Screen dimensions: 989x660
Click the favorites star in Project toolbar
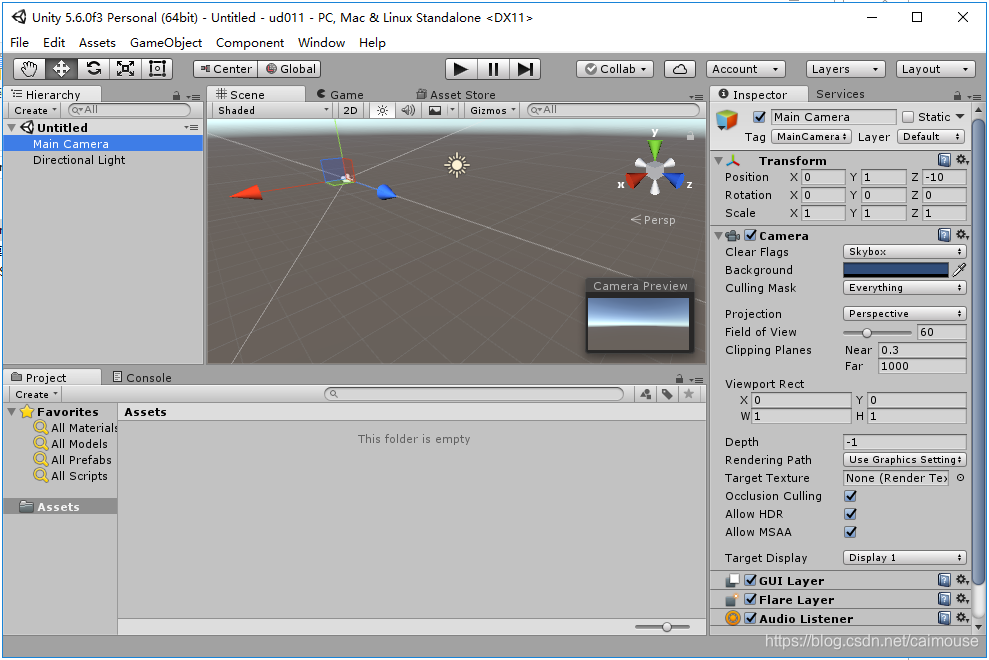tap(689, 394)
